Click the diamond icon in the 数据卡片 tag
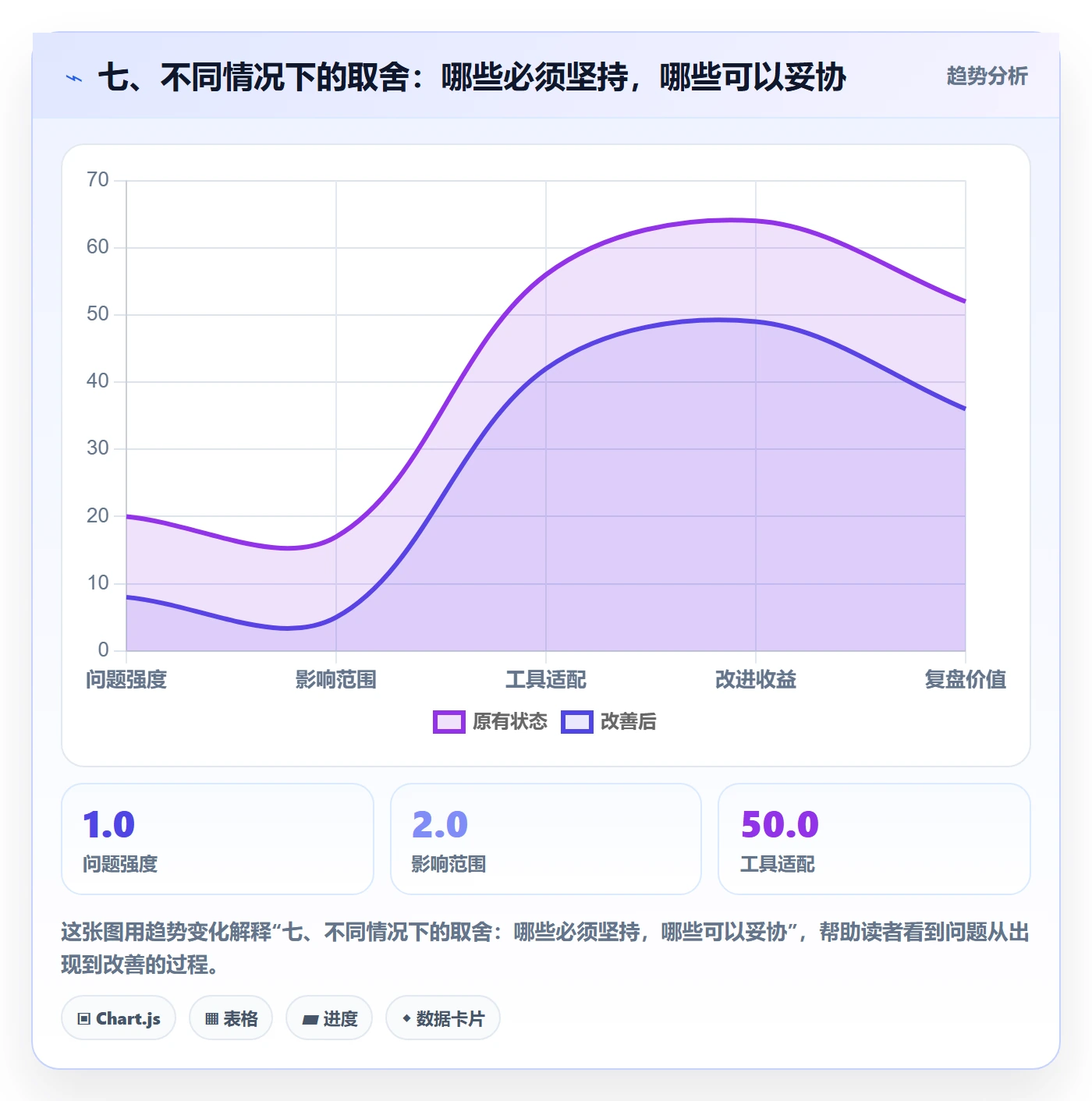Screen dimensions: 1092x1101 point(406,1018)
